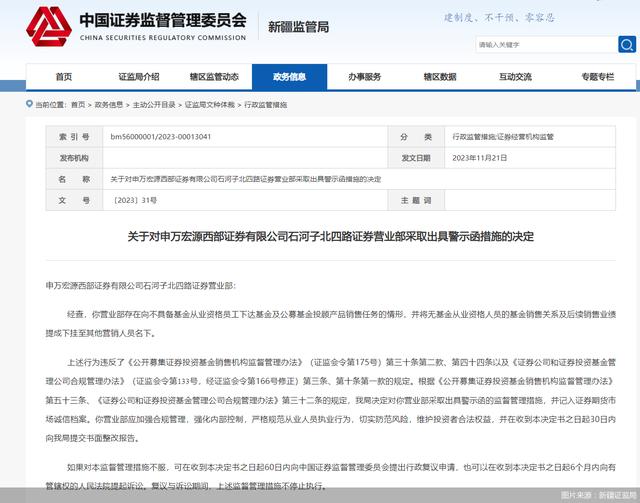This screenshot has width=640, height=503.
Task: Click the paragraph beginning 如果对本监督管理措施不服
Action: tap(331, 476)
